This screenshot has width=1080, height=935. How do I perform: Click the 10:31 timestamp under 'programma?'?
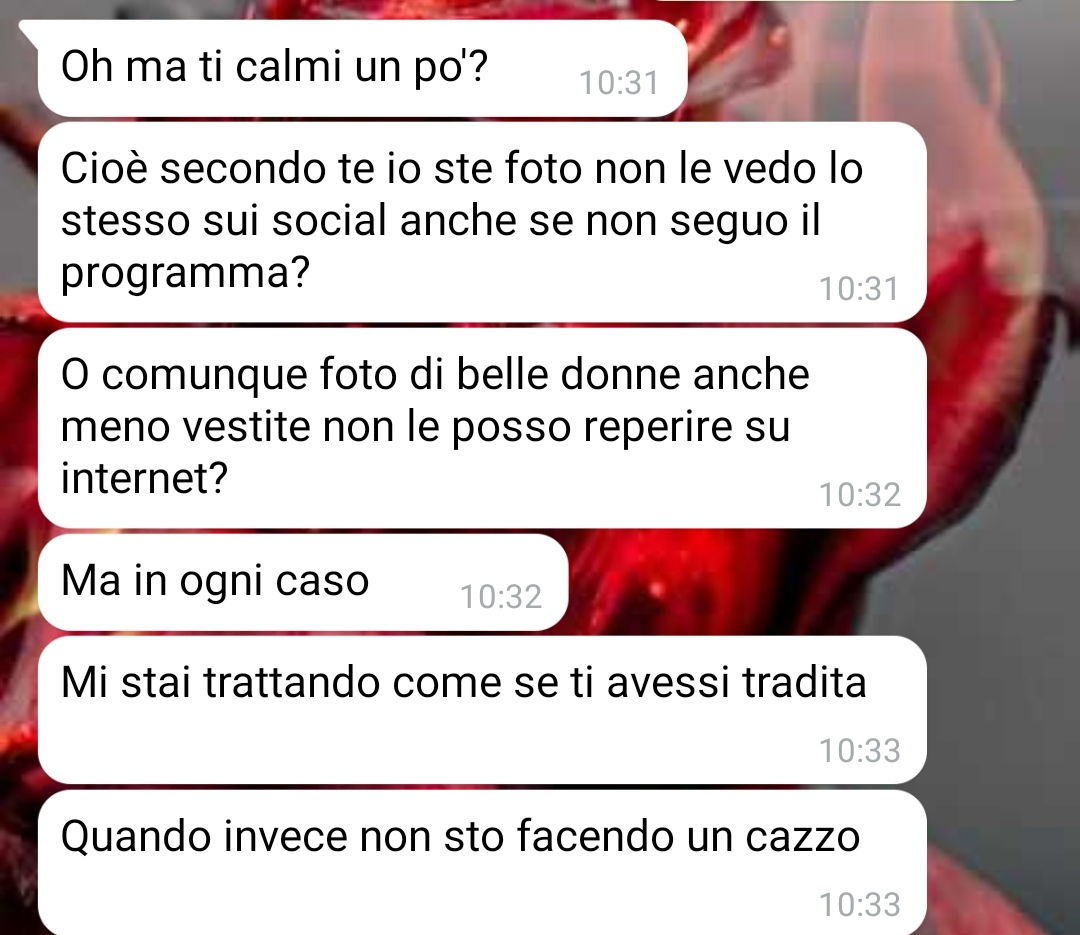click(859, 289)
